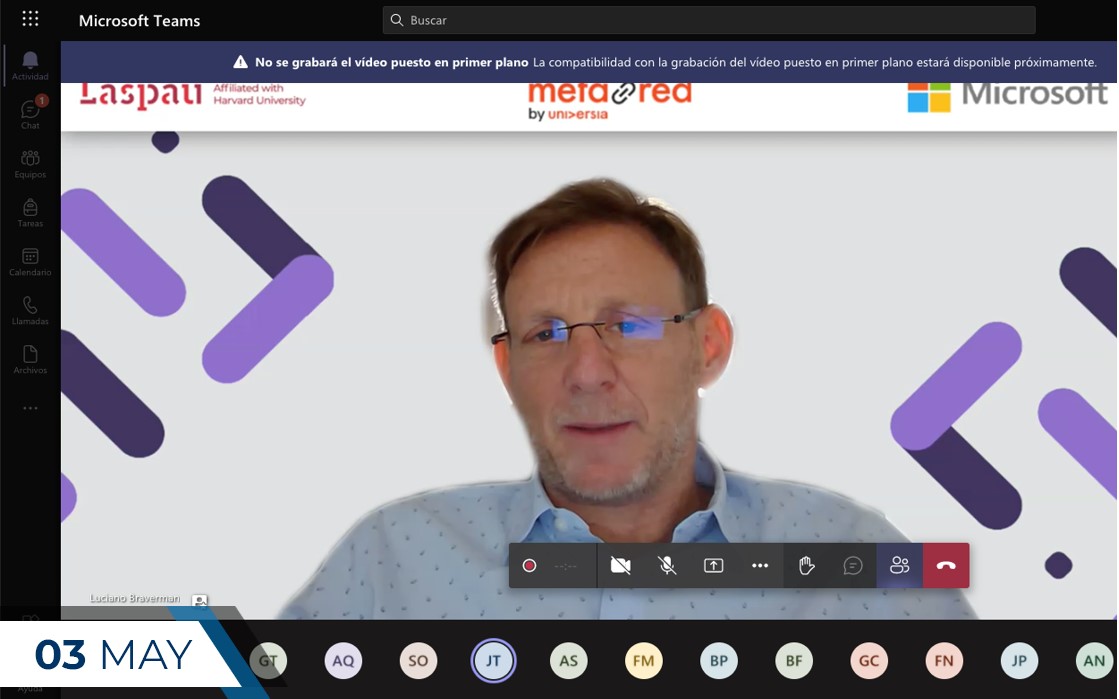Select participant avatar AQ
Screen dimensions: 1119x699
(x=343, y=660)
